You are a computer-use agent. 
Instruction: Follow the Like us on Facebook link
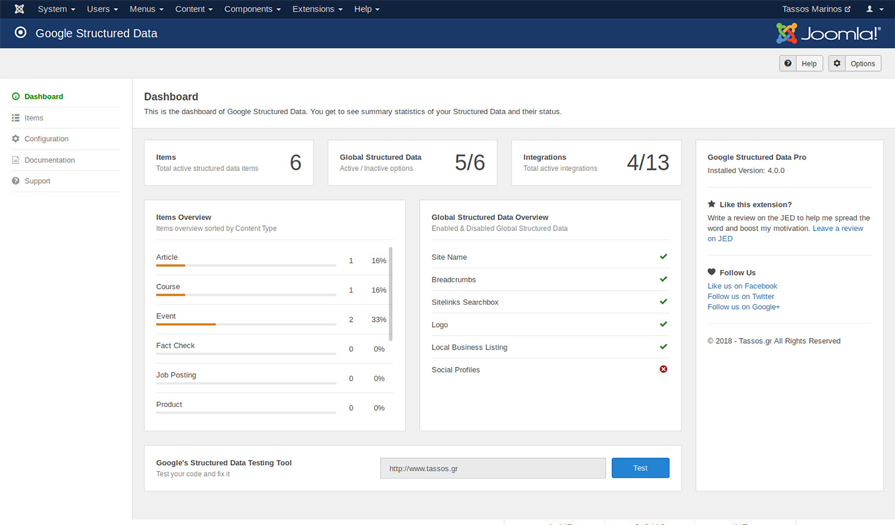[x=742, y=286]
